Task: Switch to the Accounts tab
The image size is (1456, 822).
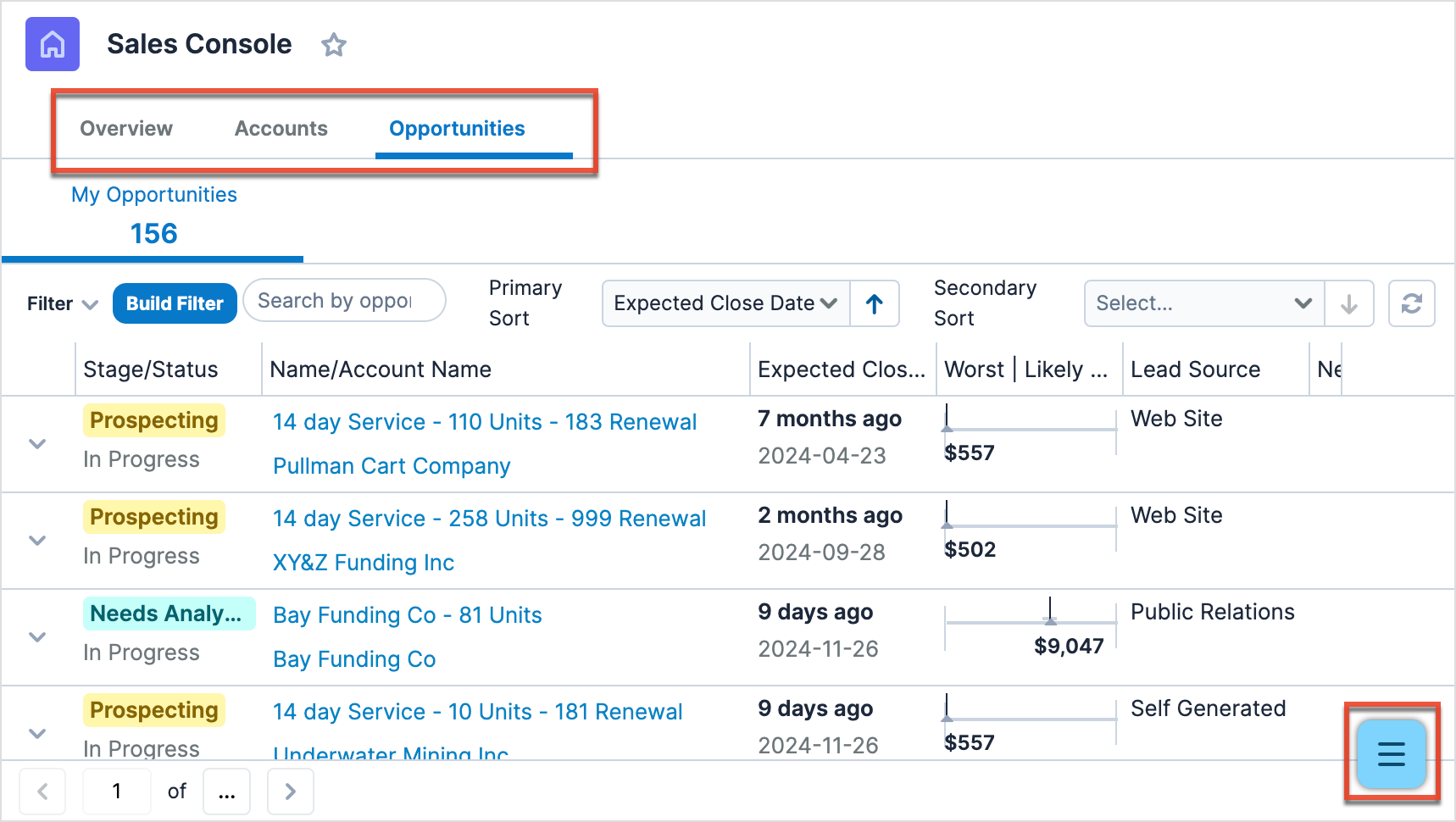Action: pyautogui.click(x=281, y=129)
